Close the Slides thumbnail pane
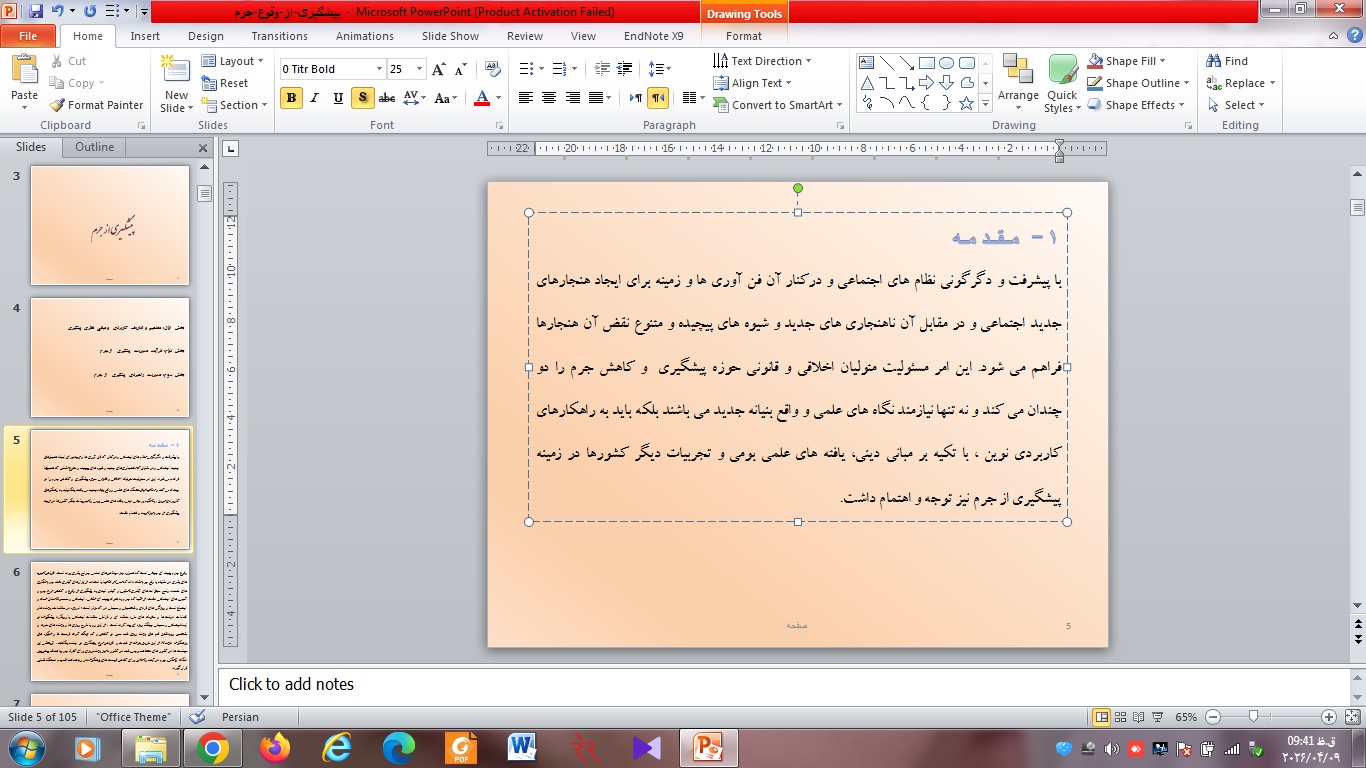This screenshot has width=1366, height=768. [203, 148]
